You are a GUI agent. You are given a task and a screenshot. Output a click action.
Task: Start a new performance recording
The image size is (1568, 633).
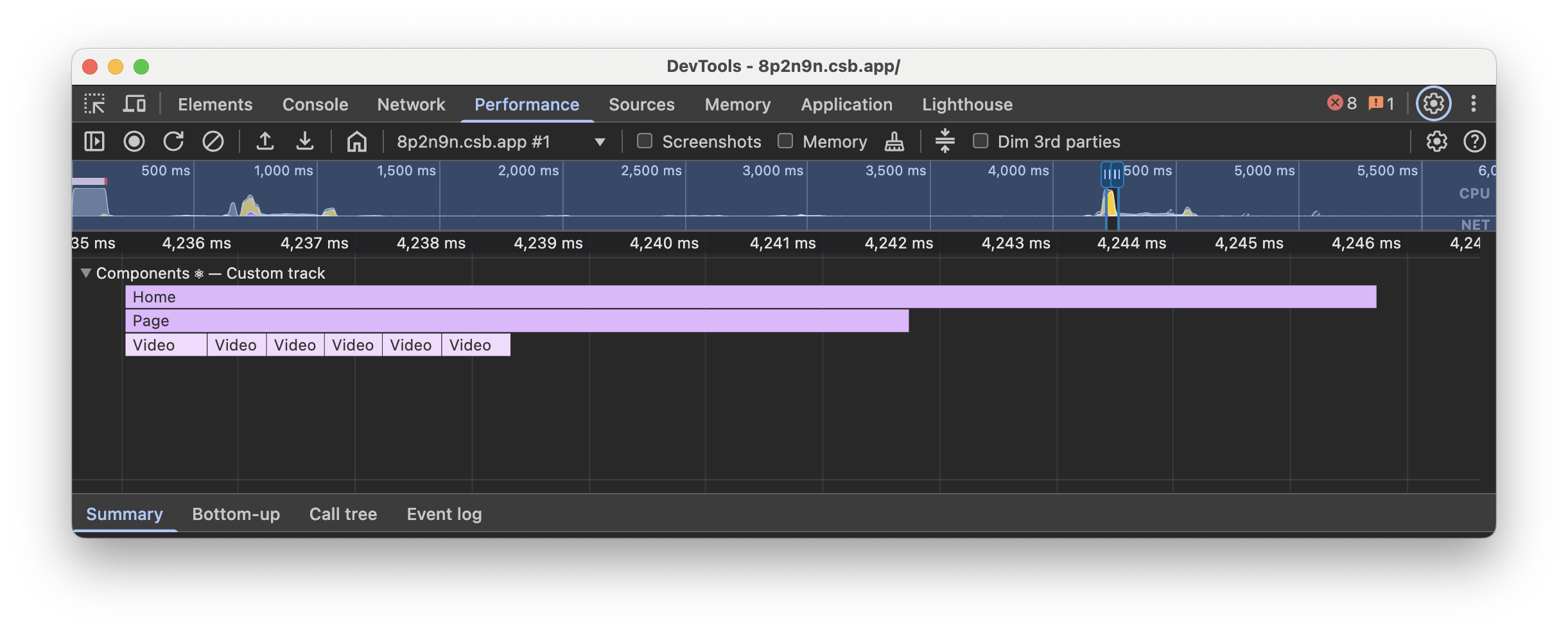134,141
